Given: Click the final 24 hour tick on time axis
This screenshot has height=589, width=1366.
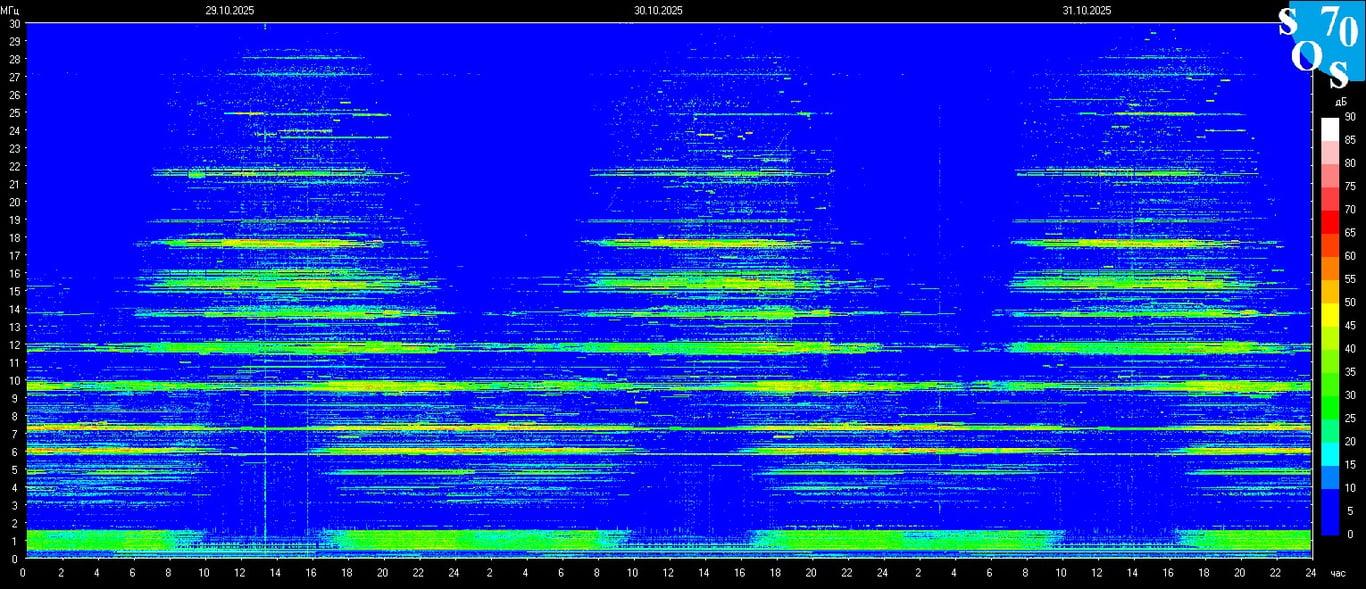Looking at the screenshot, I should point(1311,573).
